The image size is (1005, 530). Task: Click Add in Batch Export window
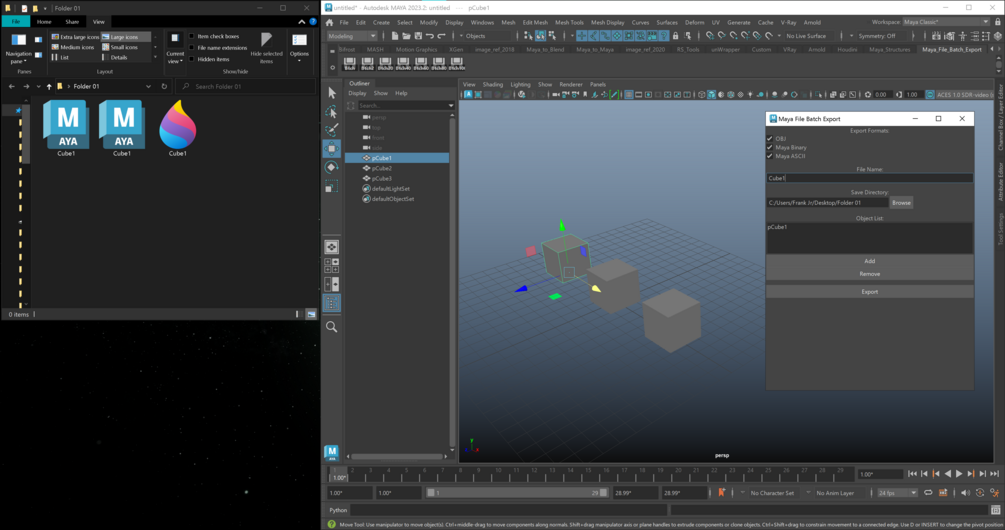pyautogui.click(x=869, y=261)
